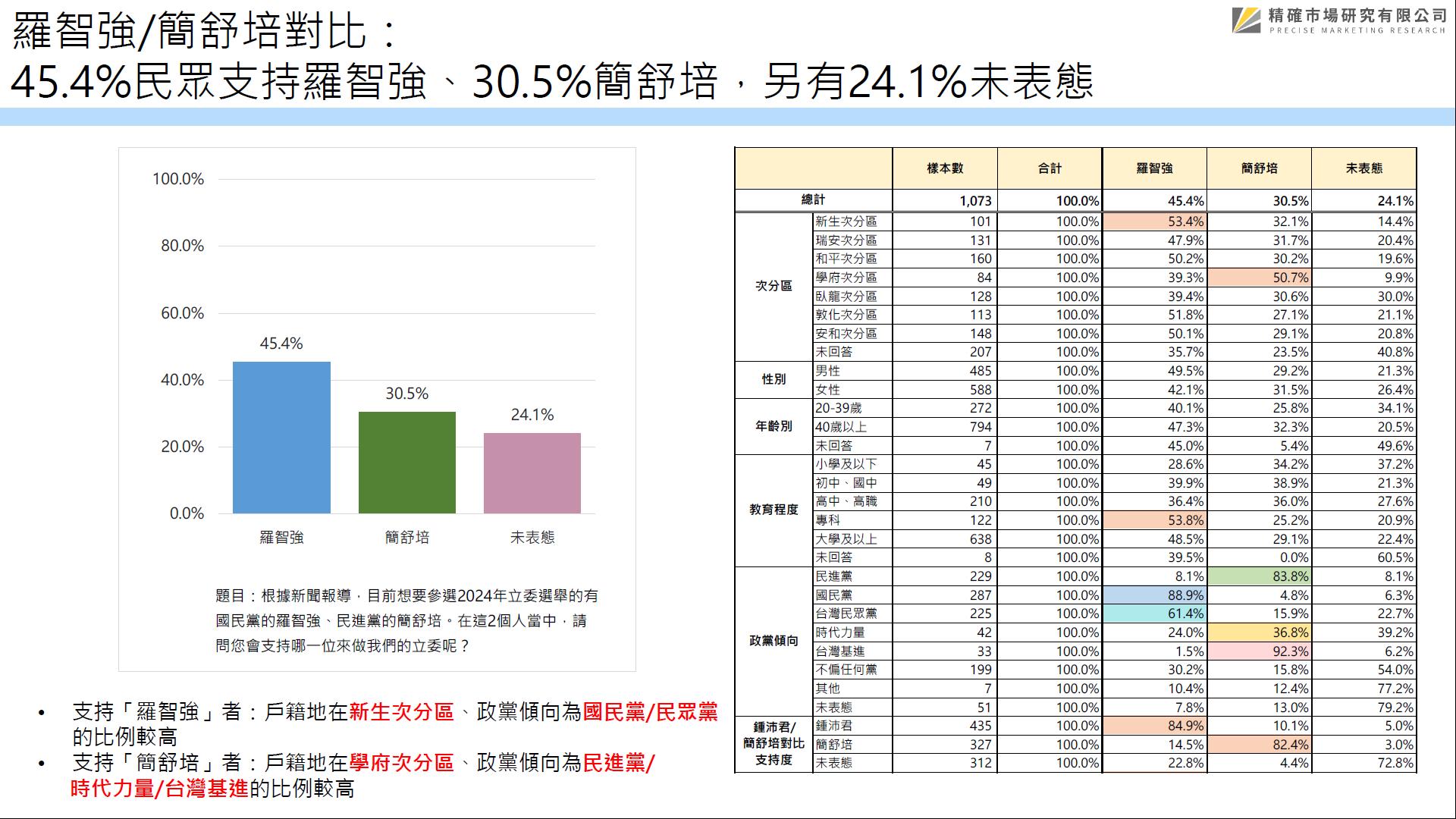Click the highlighted 53.4% cell in 新生次分區 row
Screen dimensions: 1456x819
coord(1154,221)
